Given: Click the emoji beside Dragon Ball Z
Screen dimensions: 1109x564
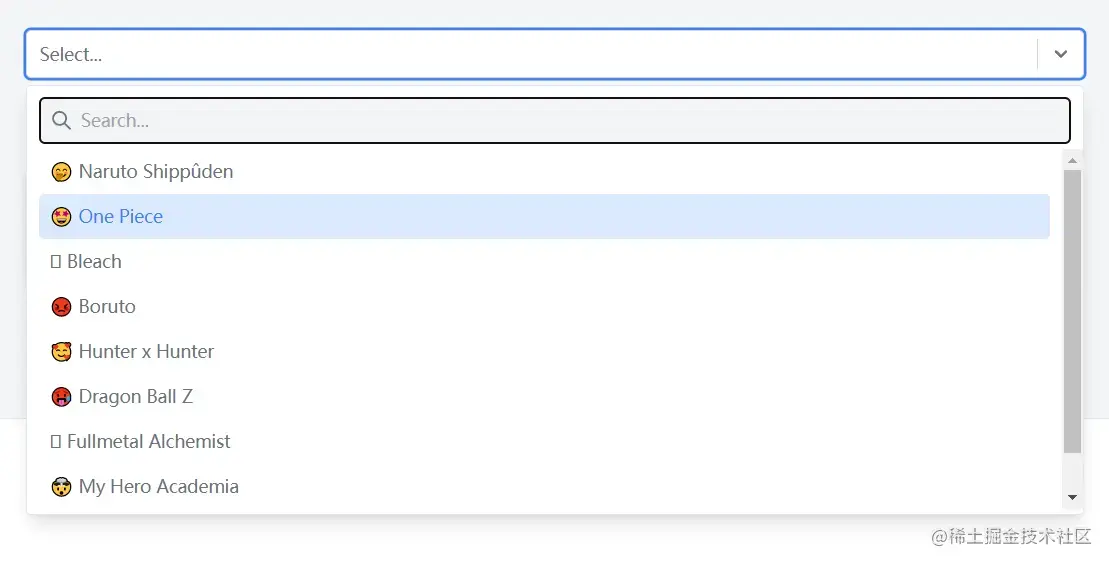Looking at the screenshot, I should 61,397.
